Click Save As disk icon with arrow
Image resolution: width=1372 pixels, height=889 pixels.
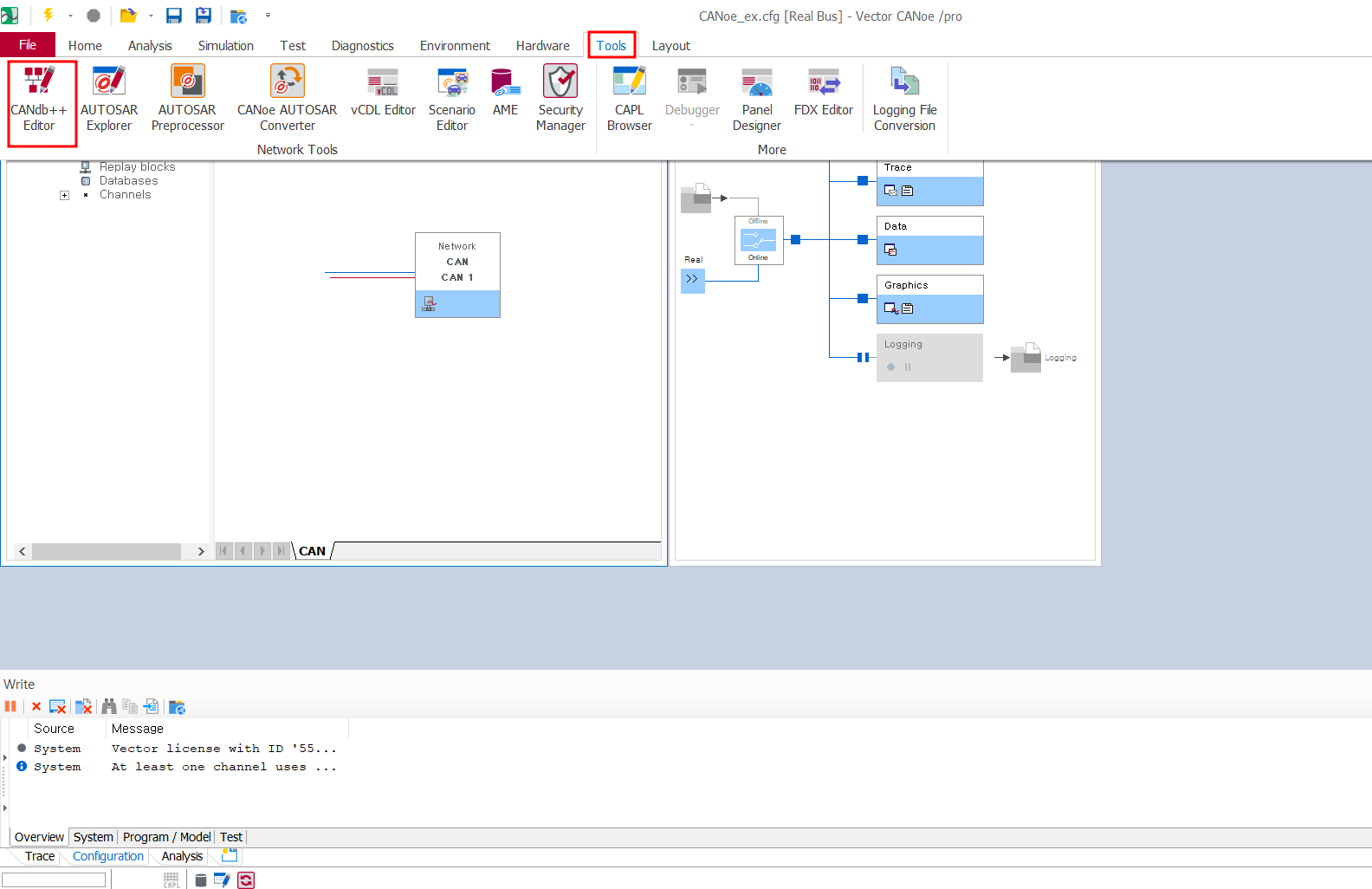[x=204, y=16]
